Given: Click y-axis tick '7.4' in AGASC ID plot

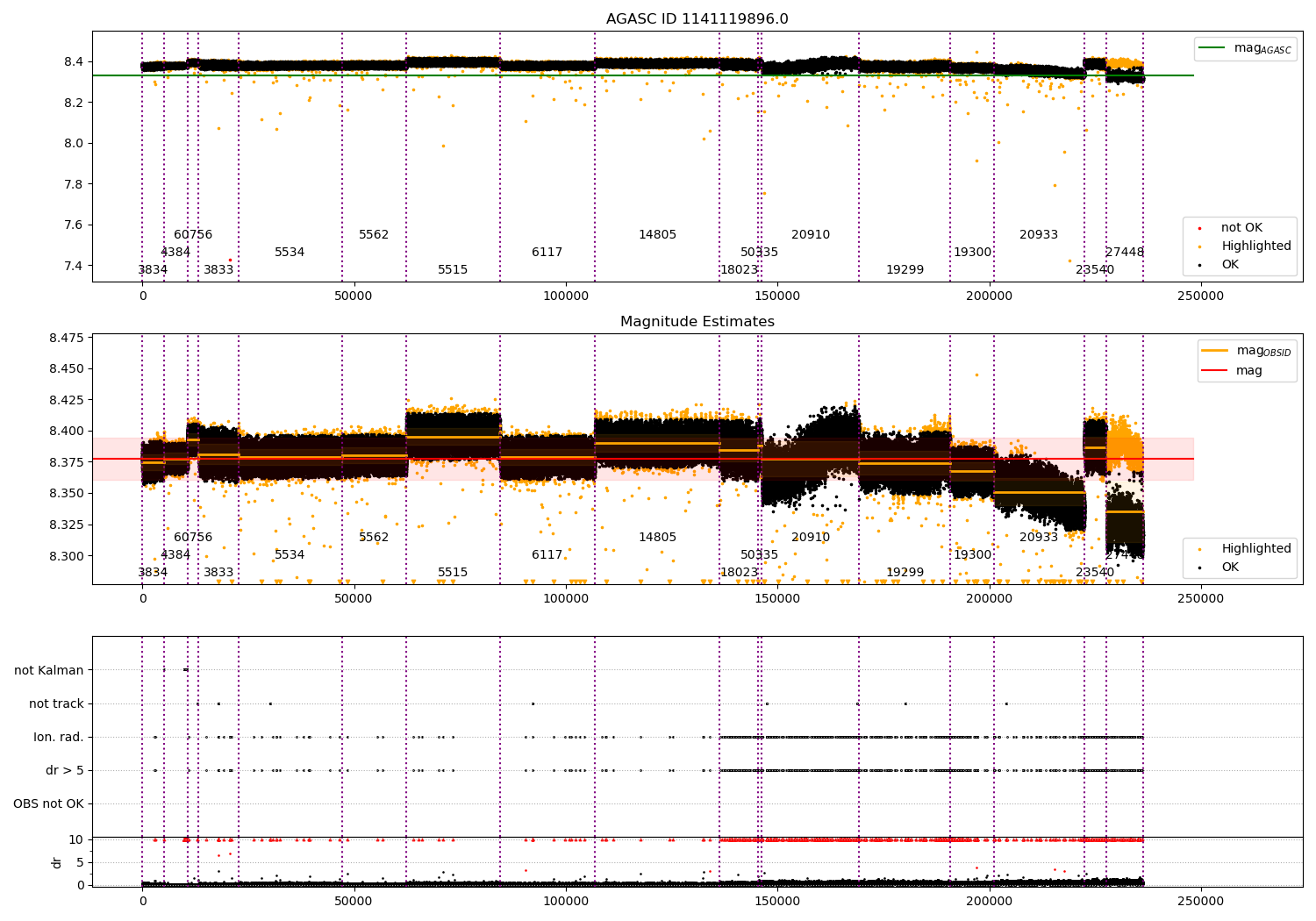Looking at the screenshot, I should tap(74, 266).
